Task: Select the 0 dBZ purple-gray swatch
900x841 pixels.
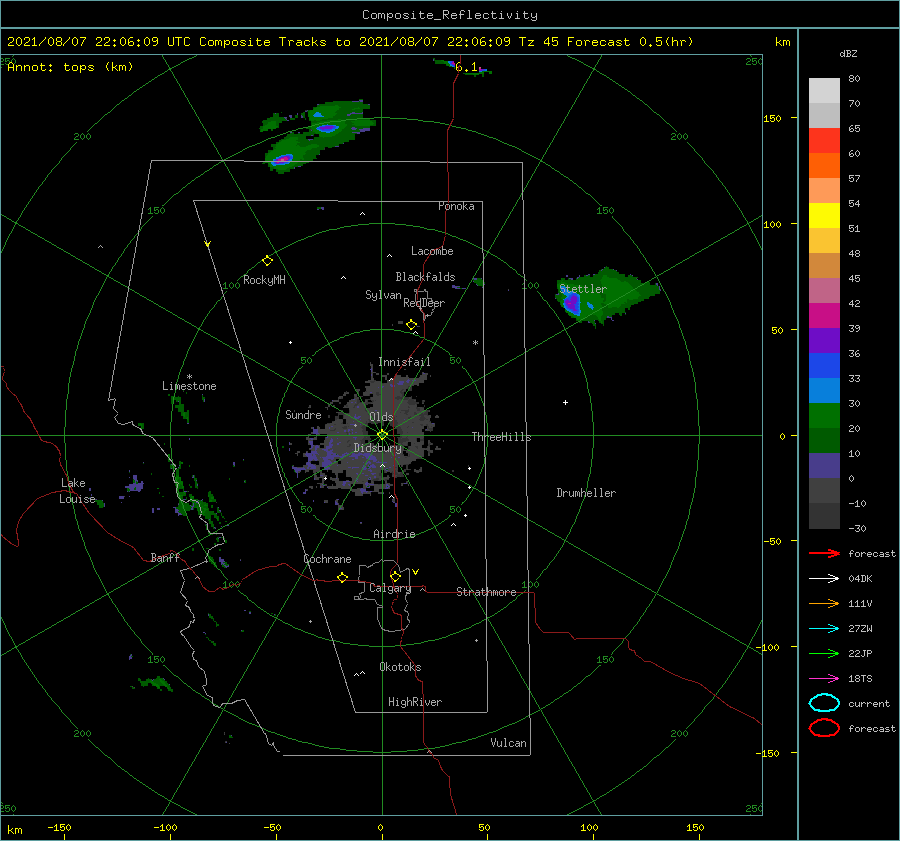Action: (824, 465)
